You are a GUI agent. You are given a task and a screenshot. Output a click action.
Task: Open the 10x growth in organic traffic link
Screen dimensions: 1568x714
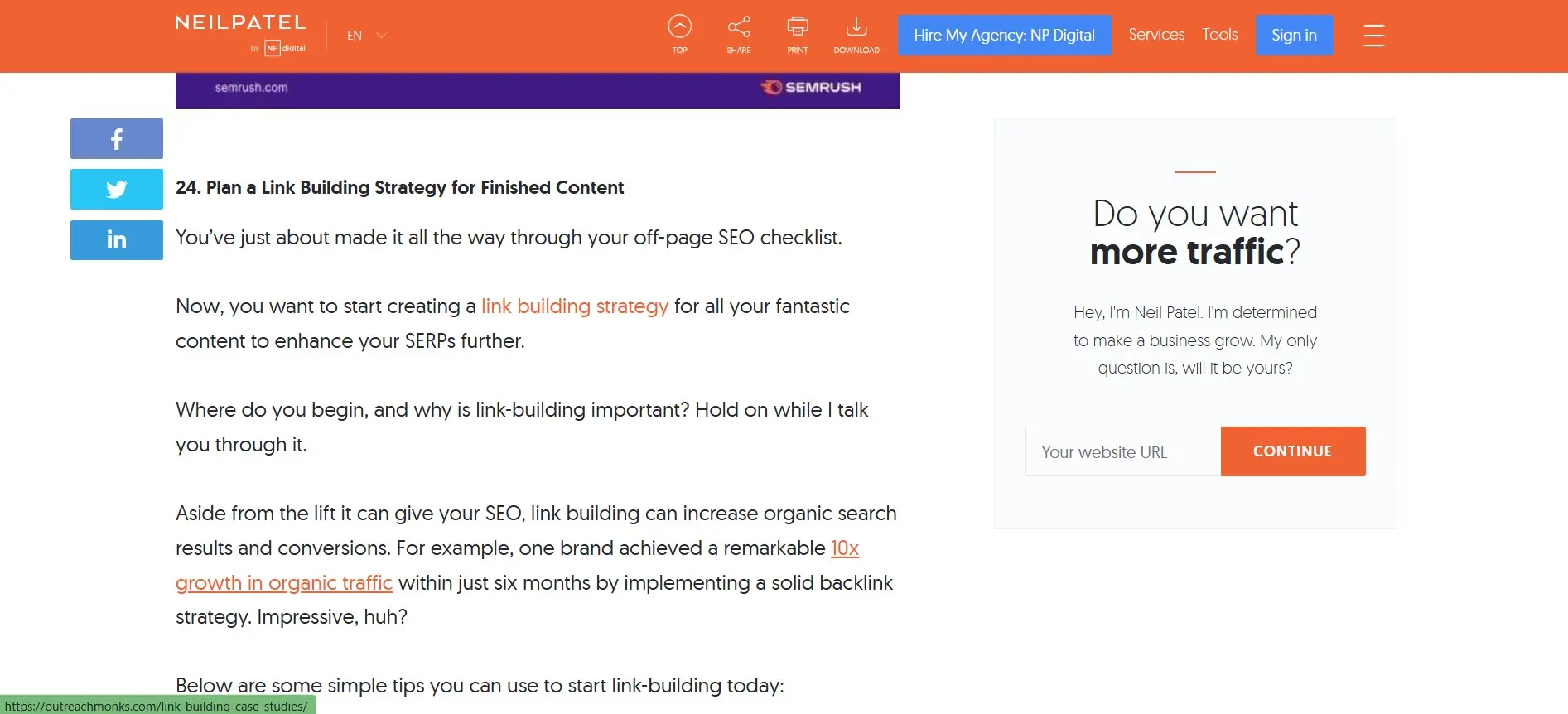click(x=284, y=583)
